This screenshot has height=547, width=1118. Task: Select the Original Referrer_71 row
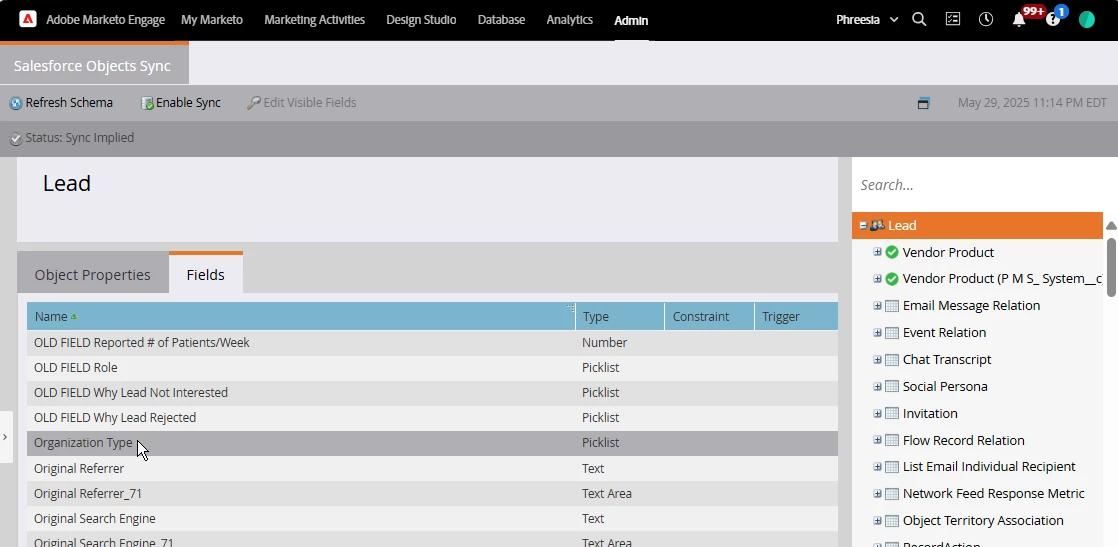(432, 494)
